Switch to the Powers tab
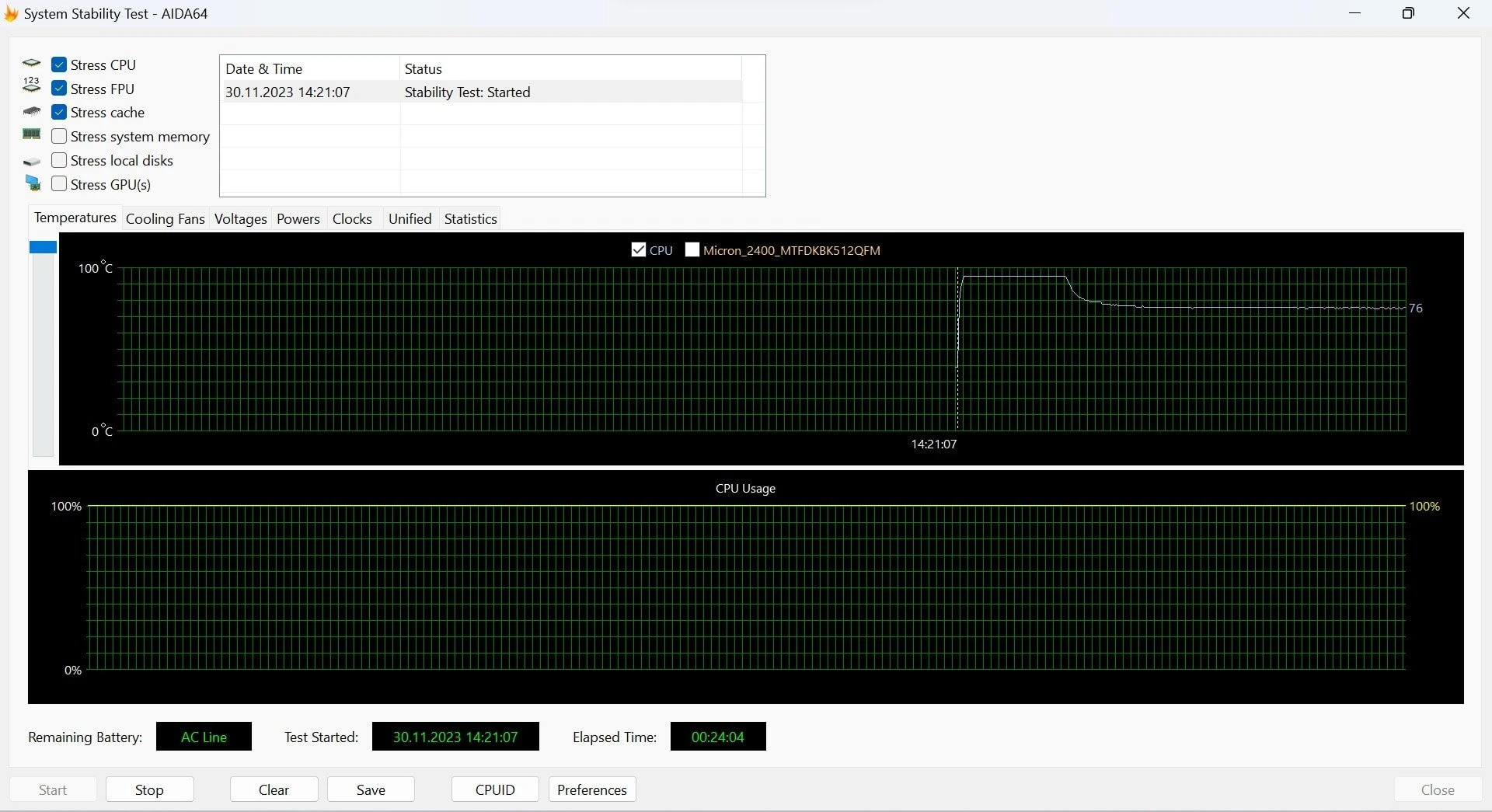 point(298,219)
